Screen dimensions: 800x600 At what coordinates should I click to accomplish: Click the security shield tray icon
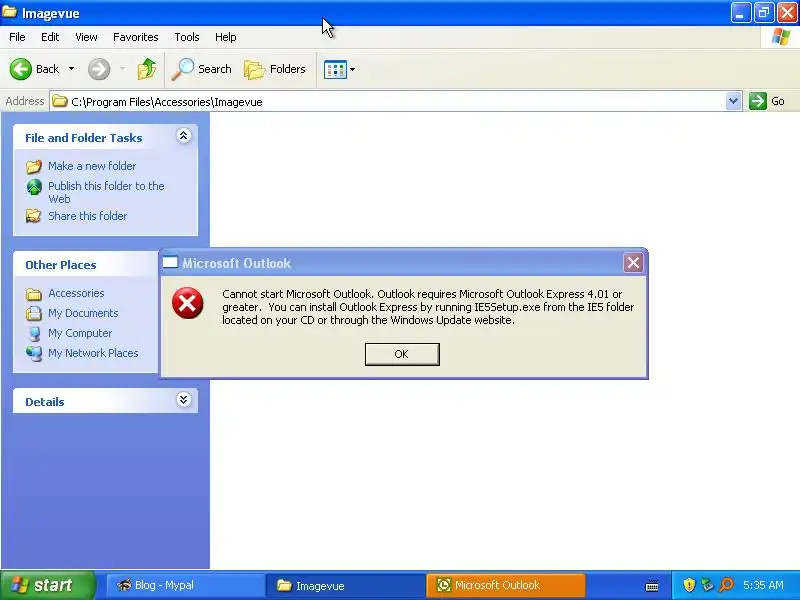(x=689, y=585)
